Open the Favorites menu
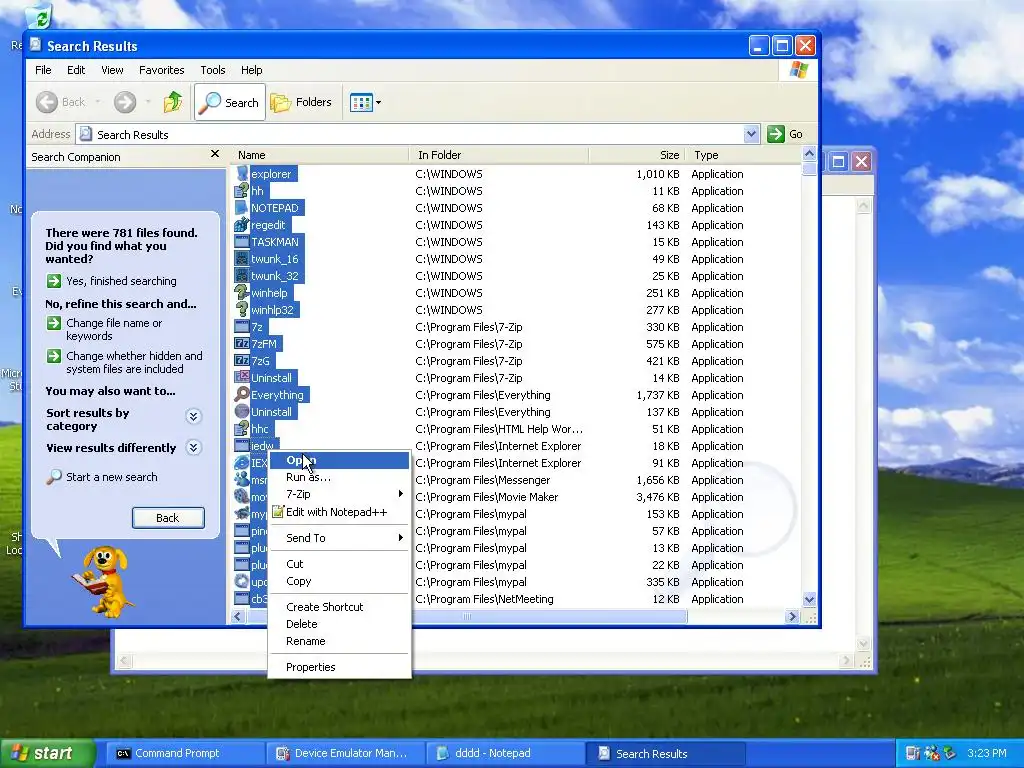The image size is (1024, 768). click(161, 70)
